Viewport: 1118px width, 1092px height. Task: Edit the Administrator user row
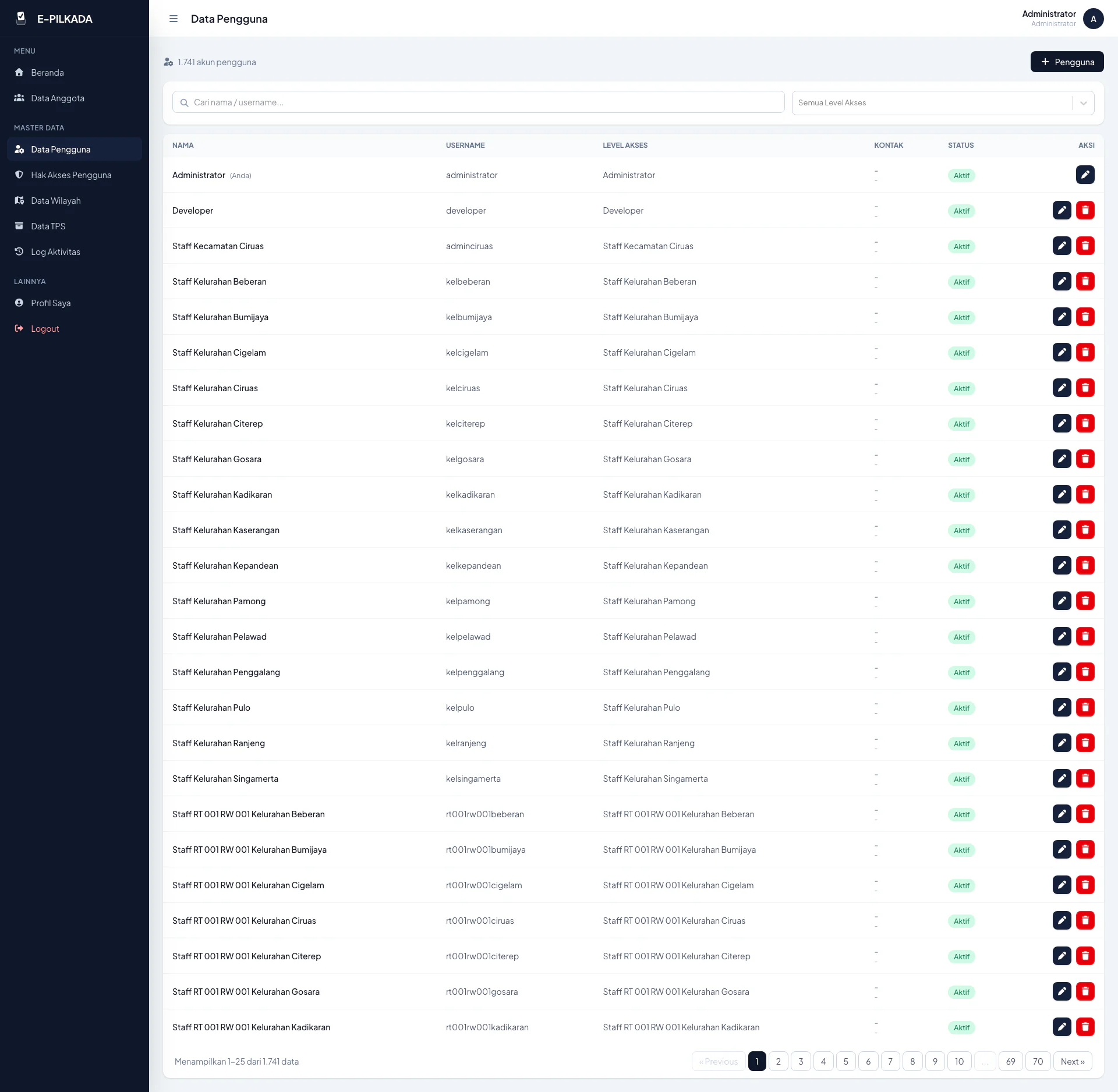pos(1085,175)
